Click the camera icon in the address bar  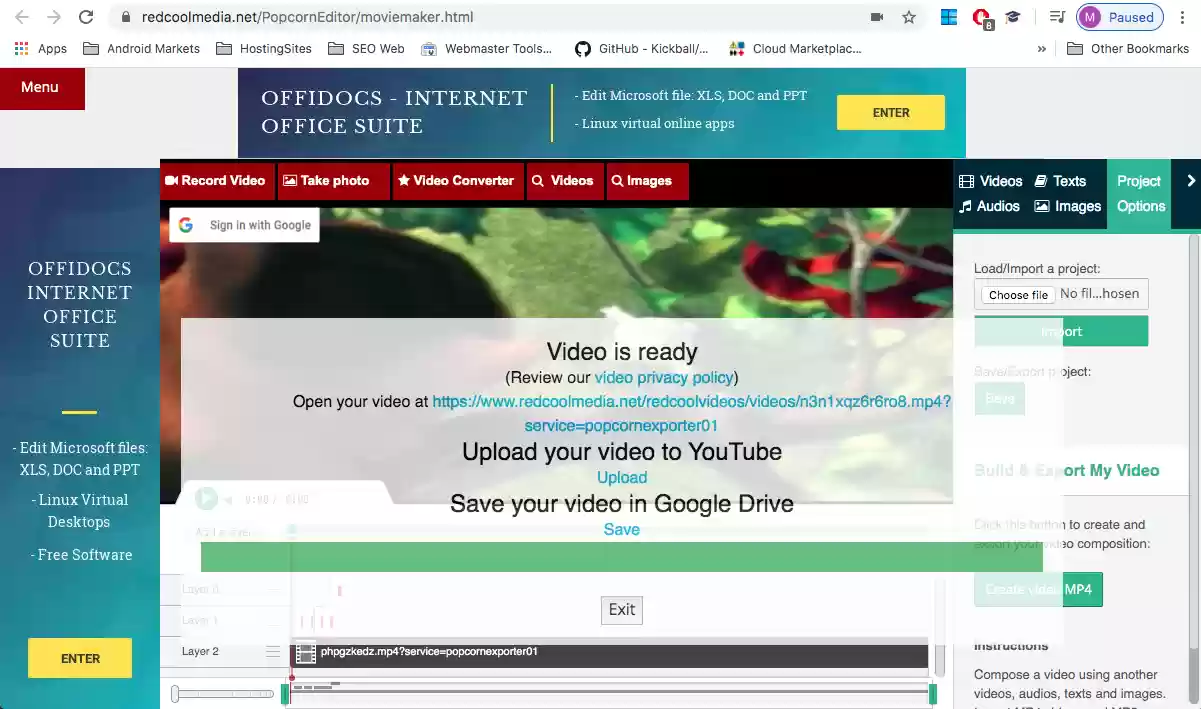[877, 17]
